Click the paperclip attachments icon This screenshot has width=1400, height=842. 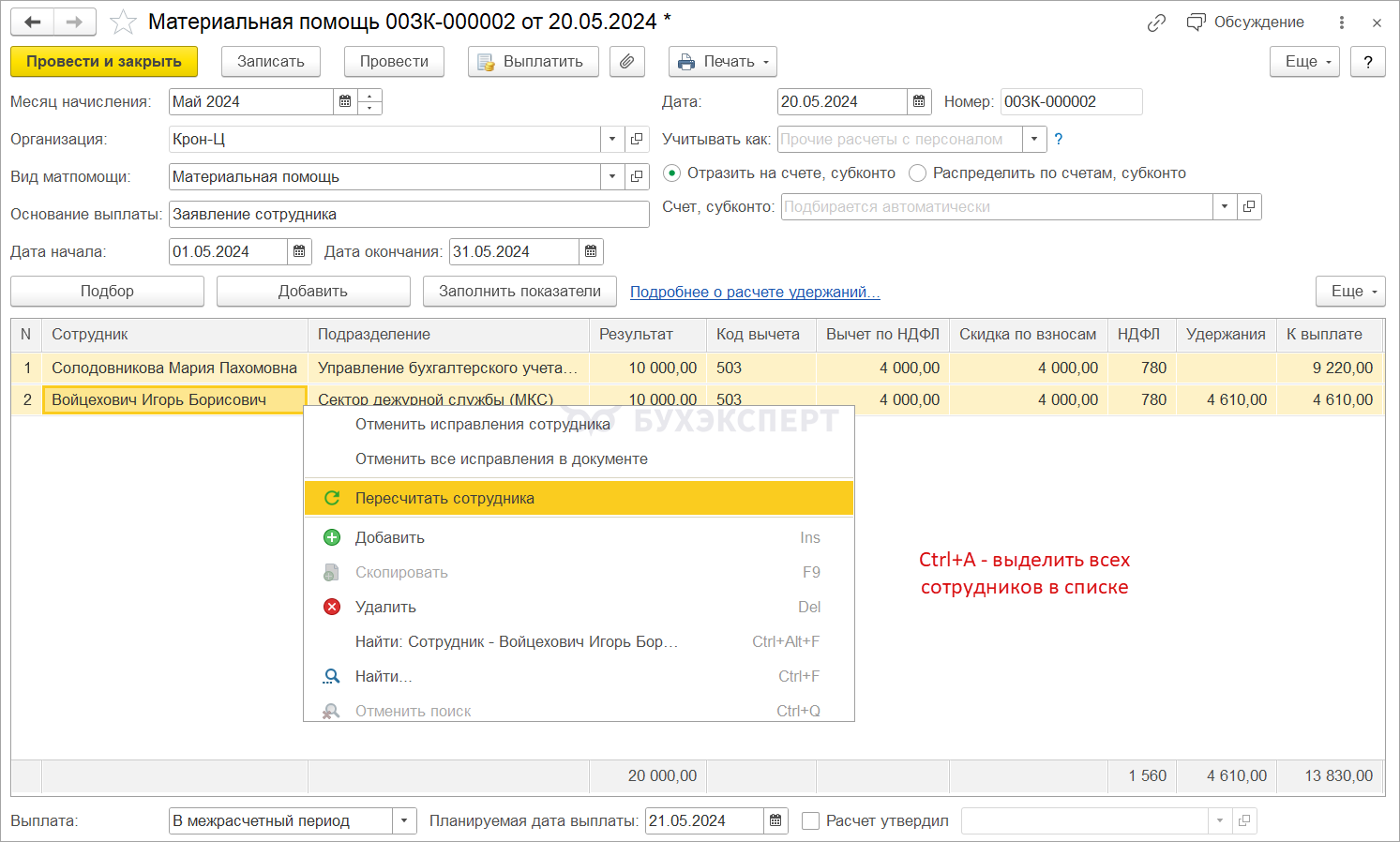[626, 62]
